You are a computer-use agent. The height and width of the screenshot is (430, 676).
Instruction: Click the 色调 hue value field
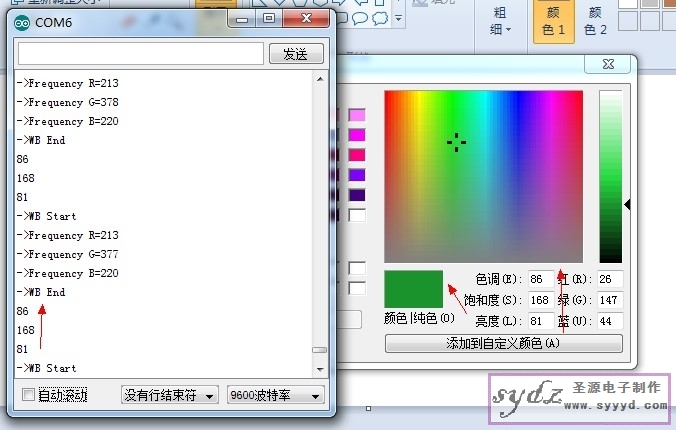[x=541, y=279]
